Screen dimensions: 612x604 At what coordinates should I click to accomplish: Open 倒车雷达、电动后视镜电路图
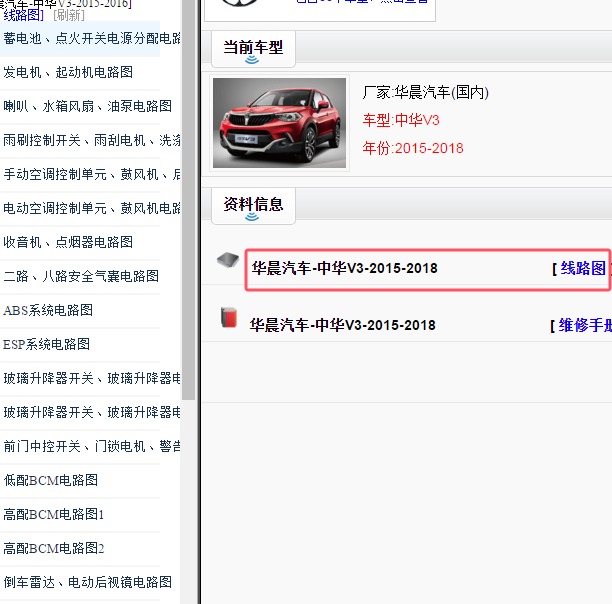[87, 582]
